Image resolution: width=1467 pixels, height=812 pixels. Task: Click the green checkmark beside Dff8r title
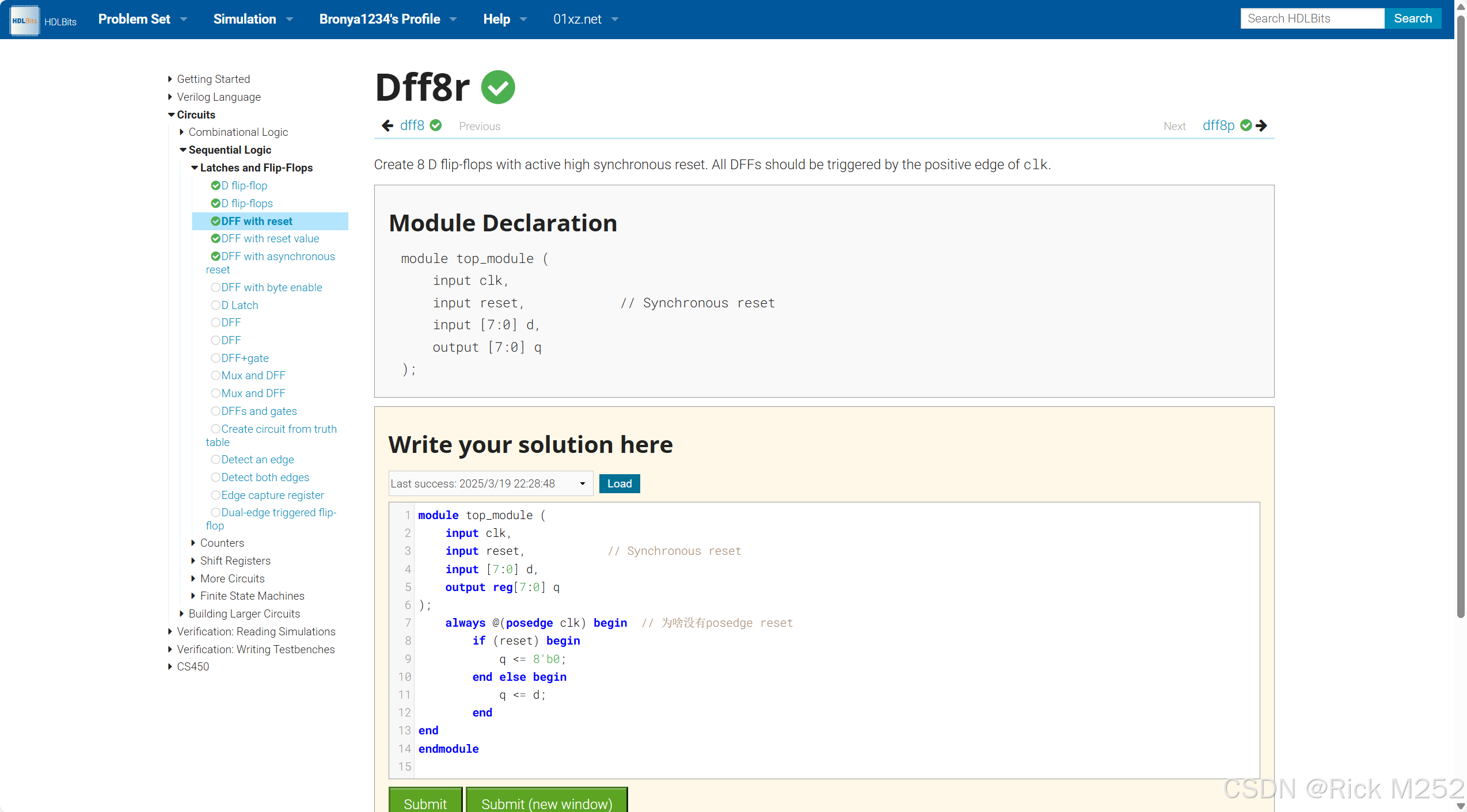(498, 87)
